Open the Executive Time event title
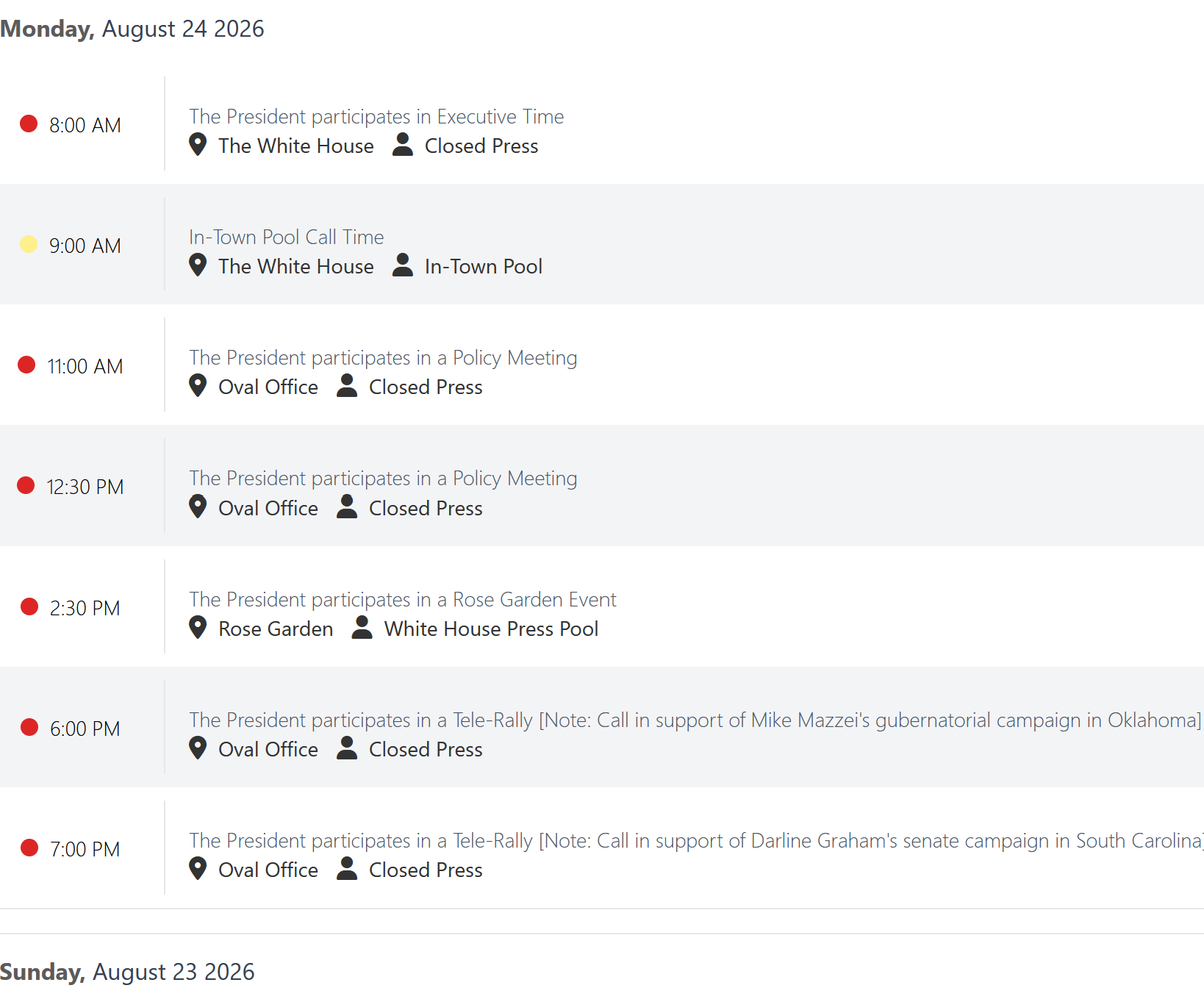Image resolution: width=1204 pixels, height=988 pixels. (x=376, y=116)
